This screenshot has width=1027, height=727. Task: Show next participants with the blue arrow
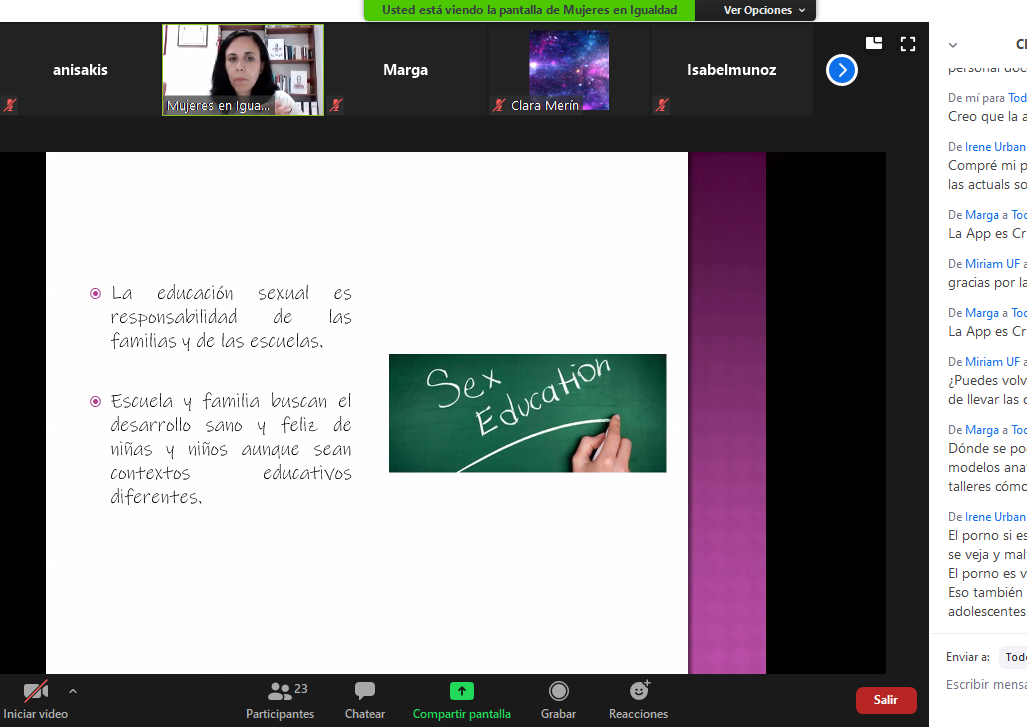[842, 70]
